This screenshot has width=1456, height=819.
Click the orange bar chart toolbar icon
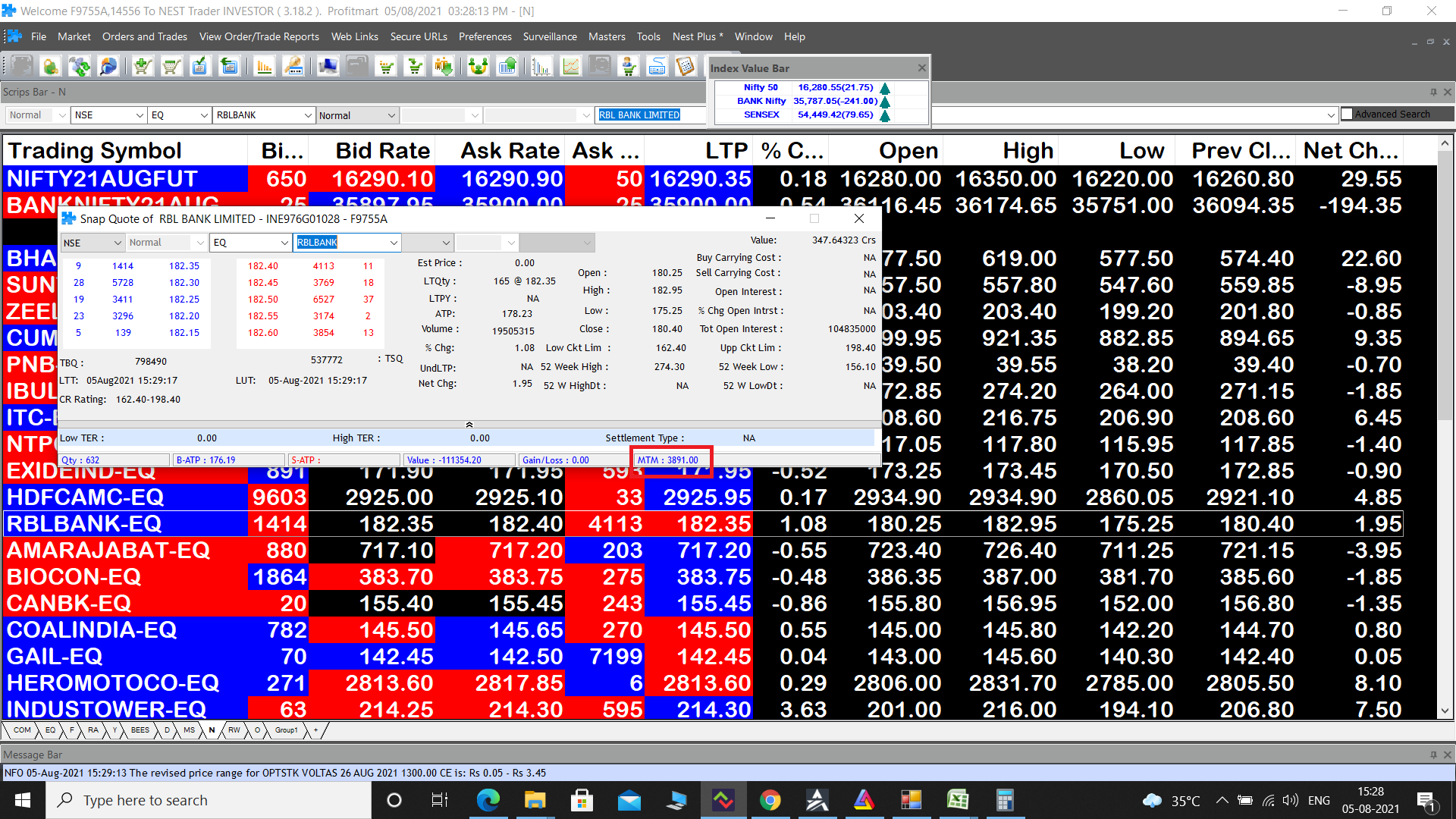coord(264,67)
